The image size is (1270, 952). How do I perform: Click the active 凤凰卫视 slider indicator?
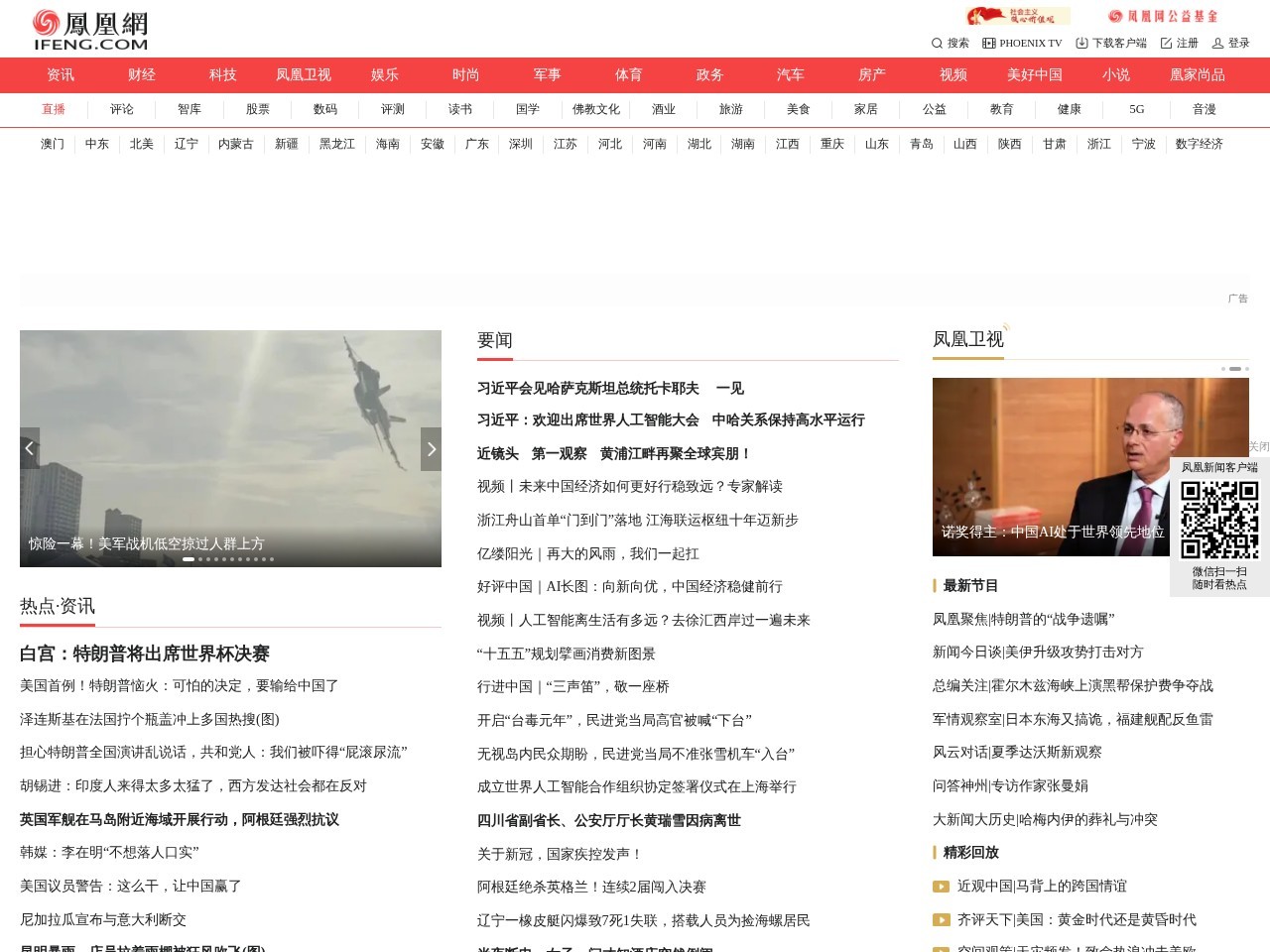click(1235, 369)
